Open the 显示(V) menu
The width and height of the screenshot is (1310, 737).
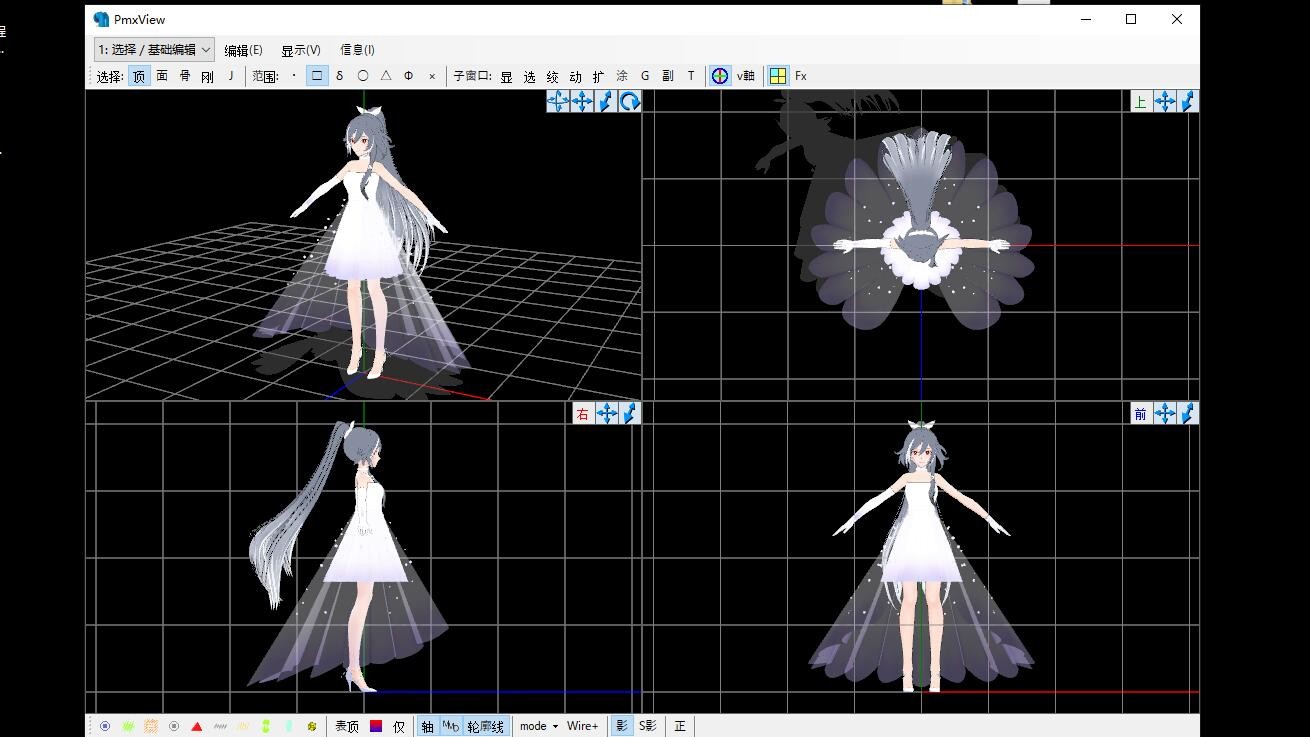[300, 50]
